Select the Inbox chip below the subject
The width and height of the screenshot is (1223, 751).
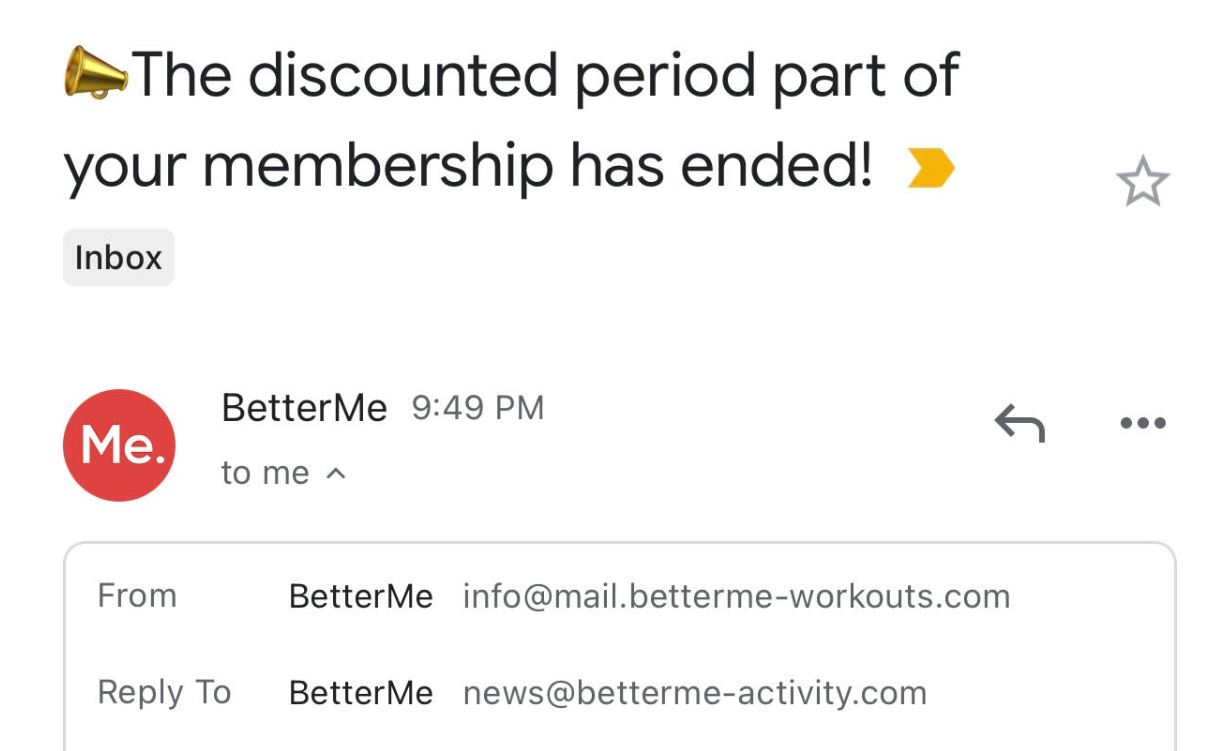(x=117, y=257)
